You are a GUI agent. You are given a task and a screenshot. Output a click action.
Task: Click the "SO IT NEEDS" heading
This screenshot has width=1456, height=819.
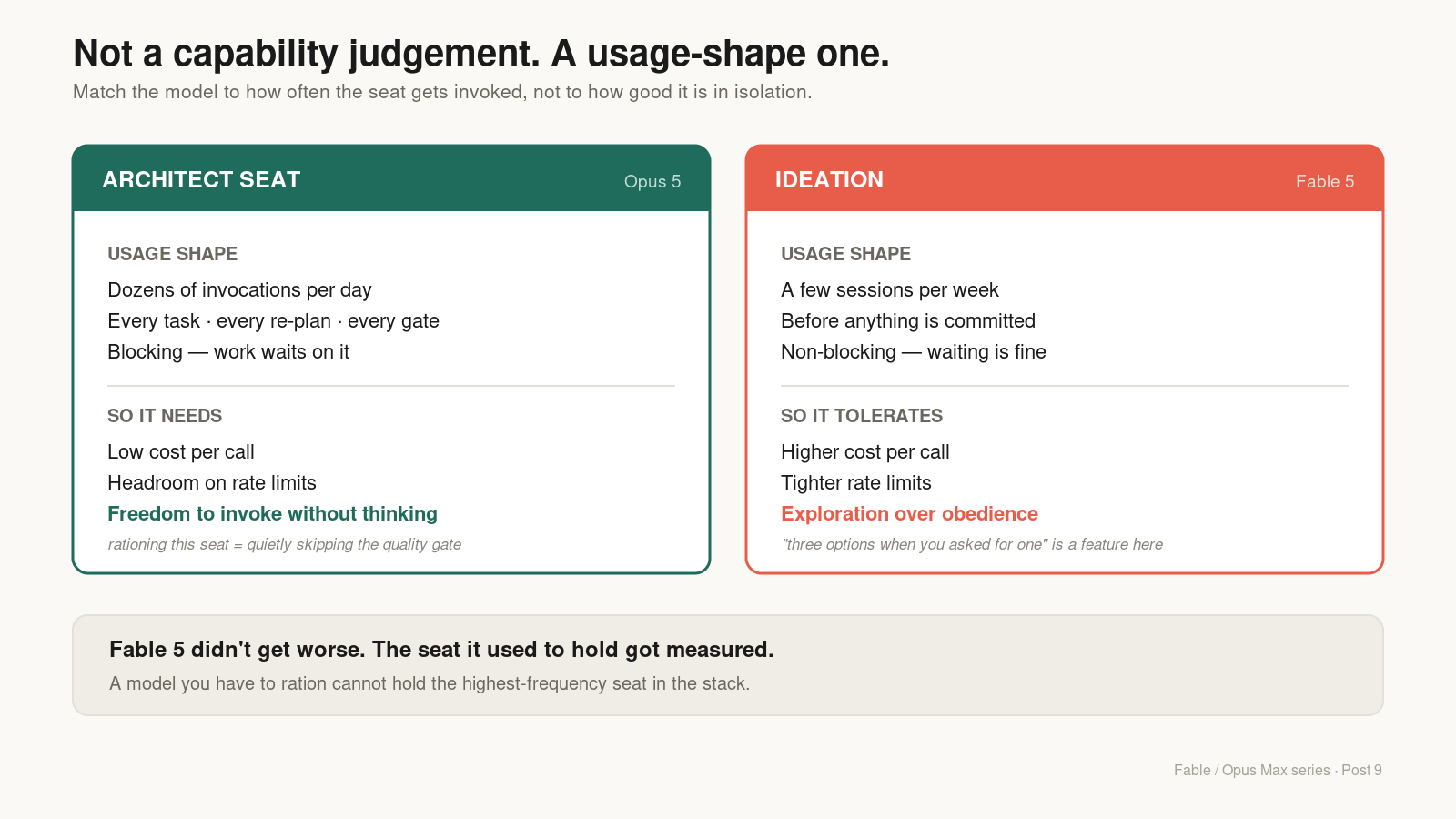coord(165,416)
